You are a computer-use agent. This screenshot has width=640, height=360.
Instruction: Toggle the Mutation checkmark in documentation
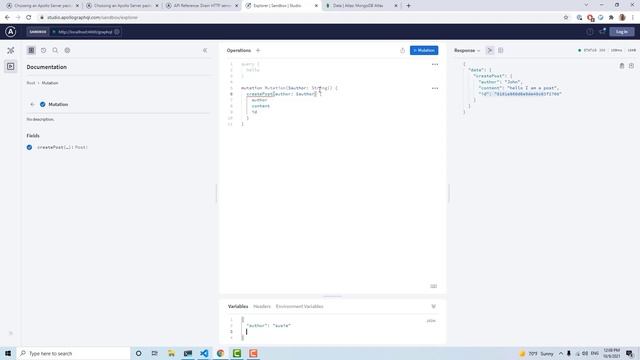tap(42, 104)
